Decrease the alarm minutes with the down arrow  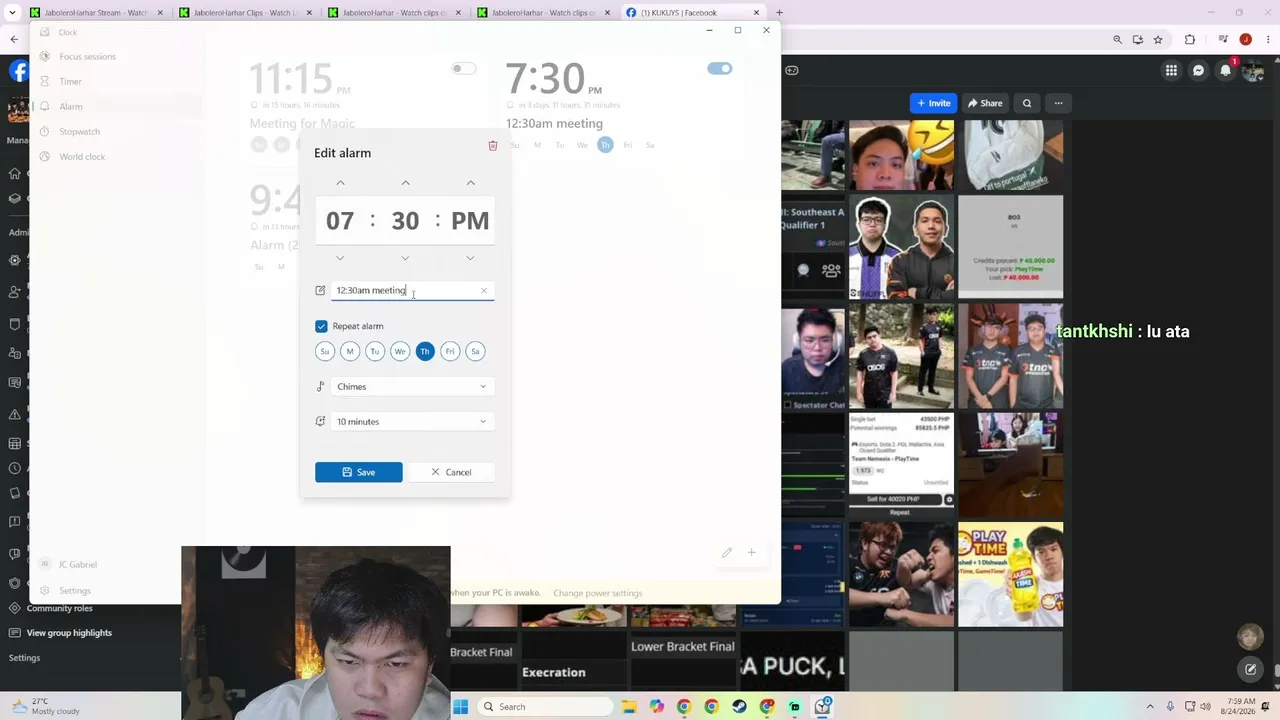click(405, 258)
